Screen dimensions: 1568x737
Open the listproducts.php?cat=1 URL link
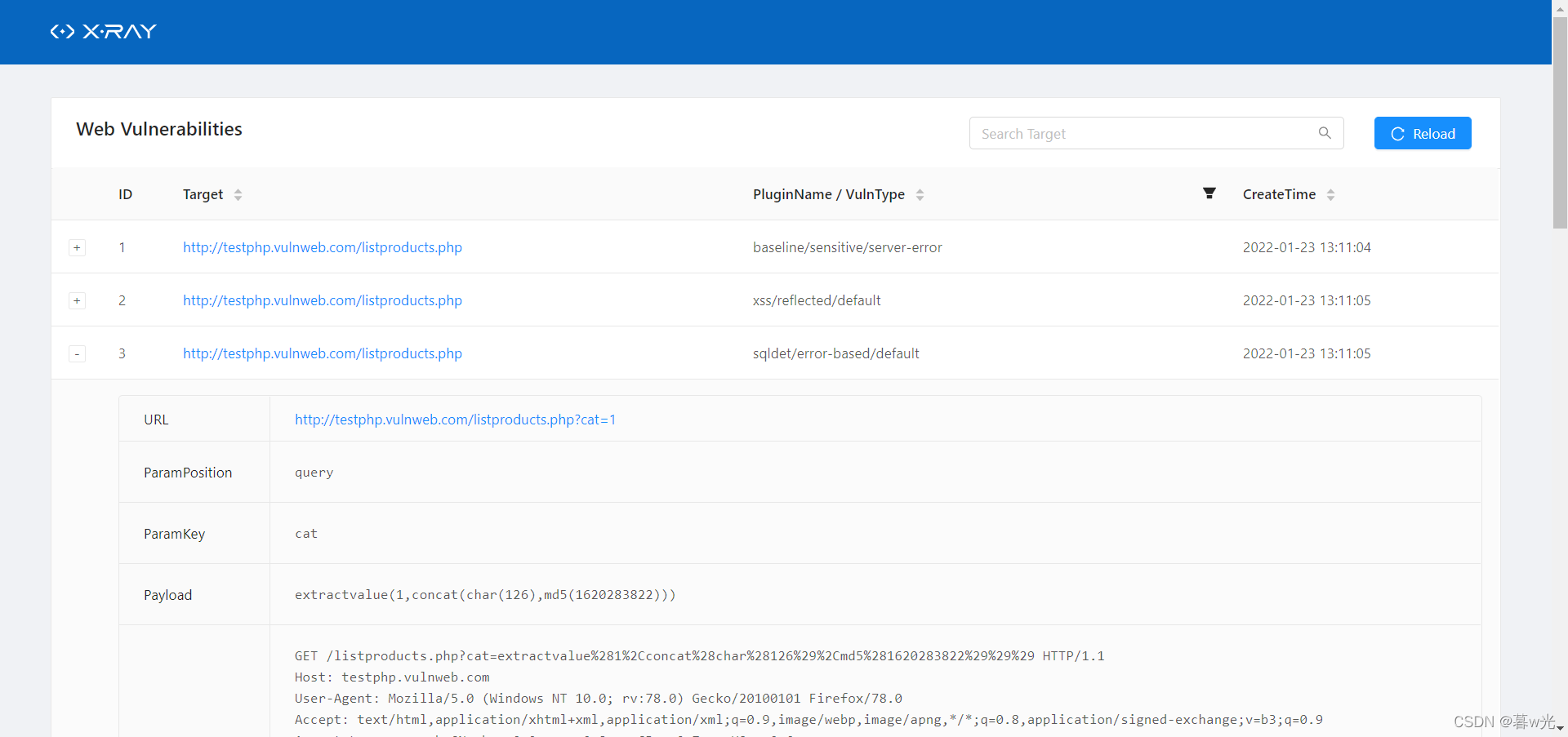tap(455, 420)
